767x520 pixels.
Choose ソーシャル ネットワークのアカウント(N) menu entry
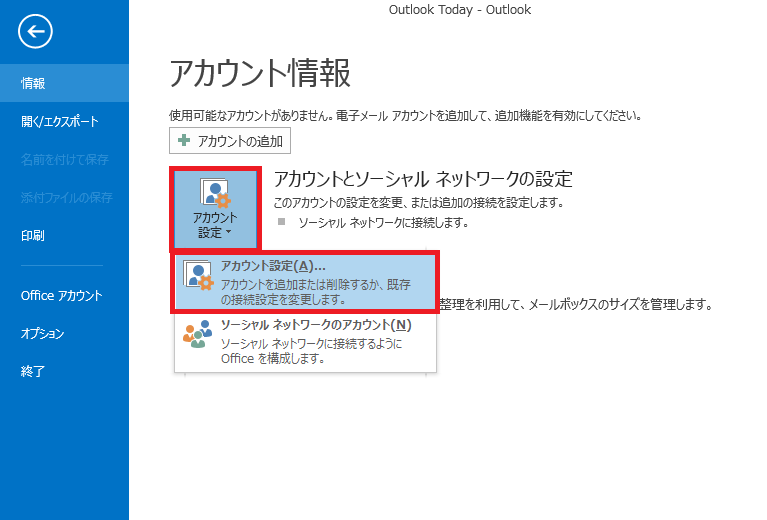306,341
